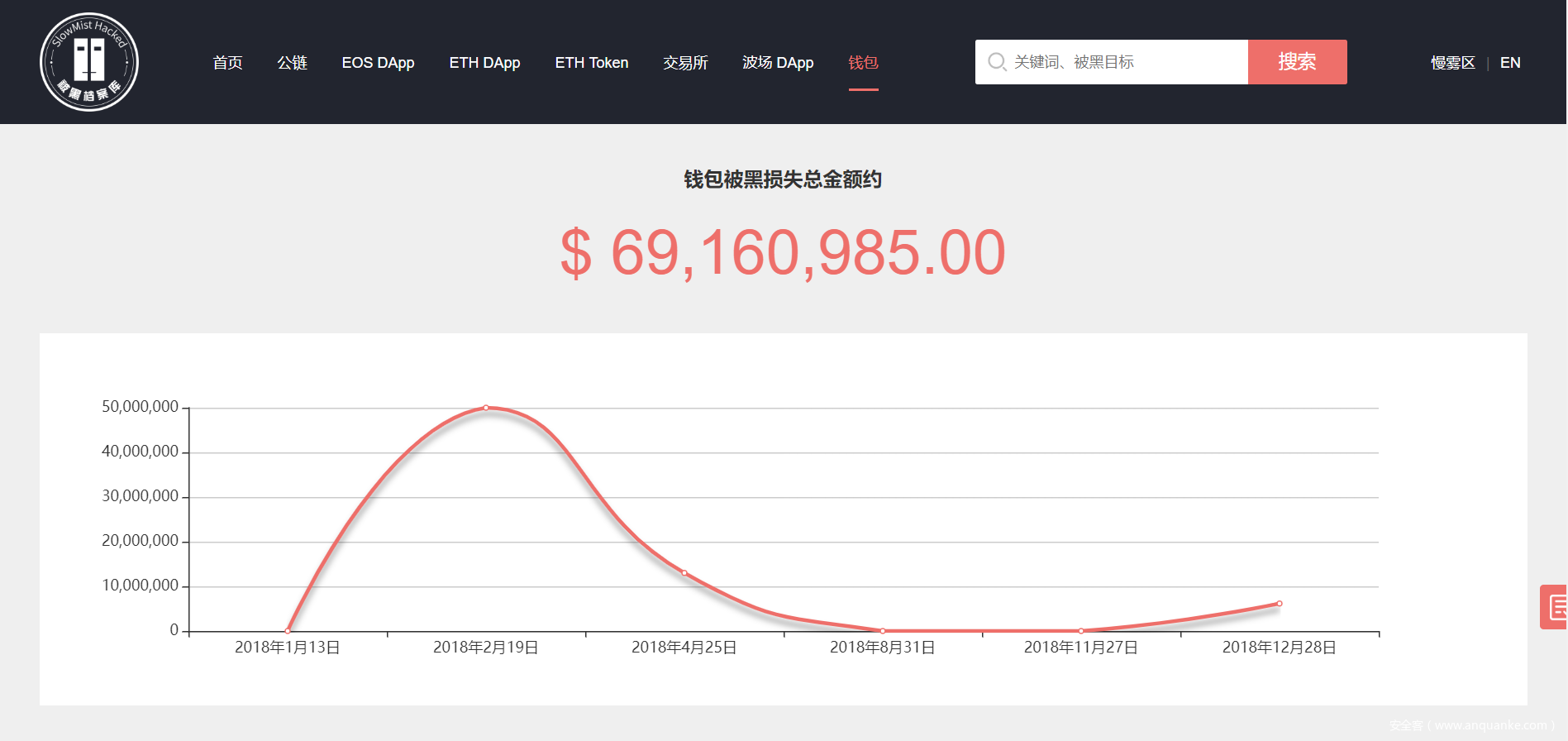This screenshot has height=741, width=1568.
Task: Select the EOS DApp navigation item
Action: pos(378,63)
